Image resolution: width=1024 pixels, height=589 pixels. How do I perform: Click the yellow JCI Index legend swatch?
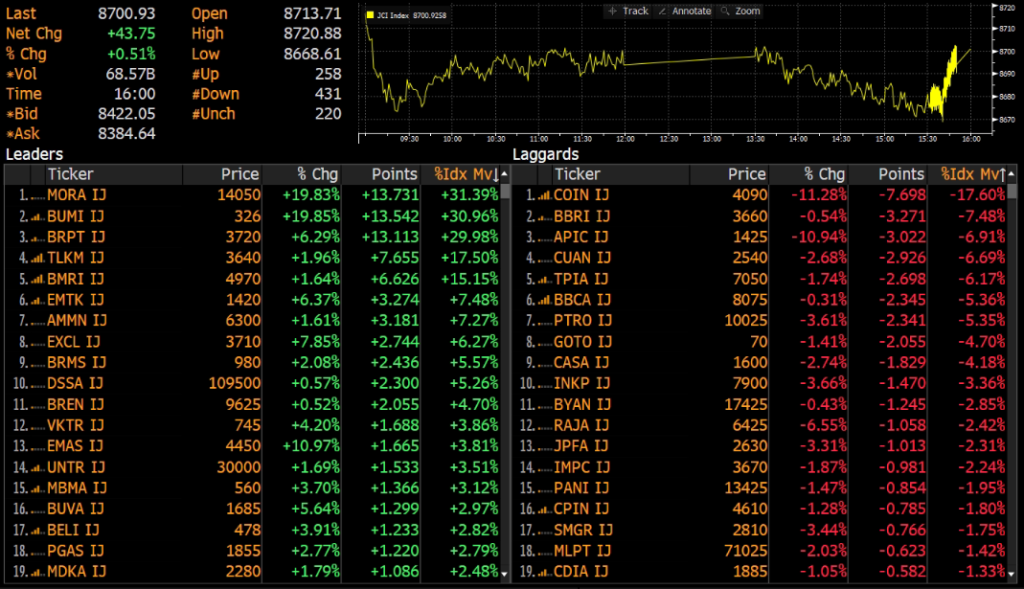[371, 16]
